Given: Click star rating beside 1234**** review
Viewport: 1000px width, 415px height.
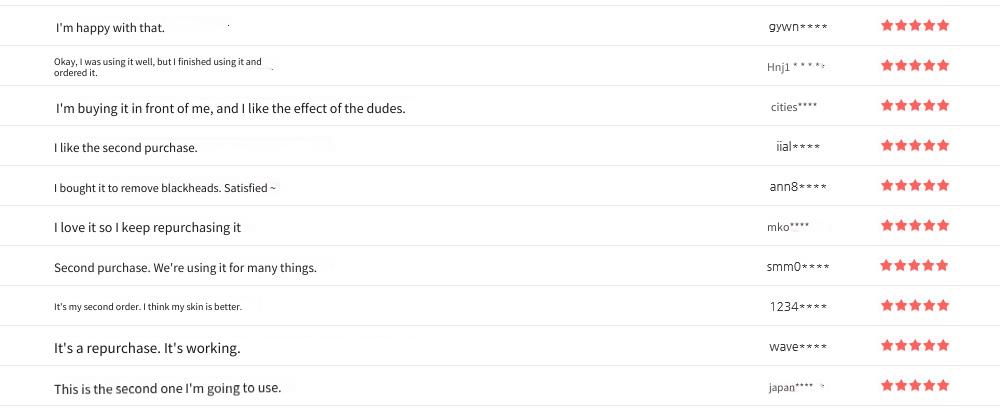Looking at the screenshot, I should tap(915, 305).
